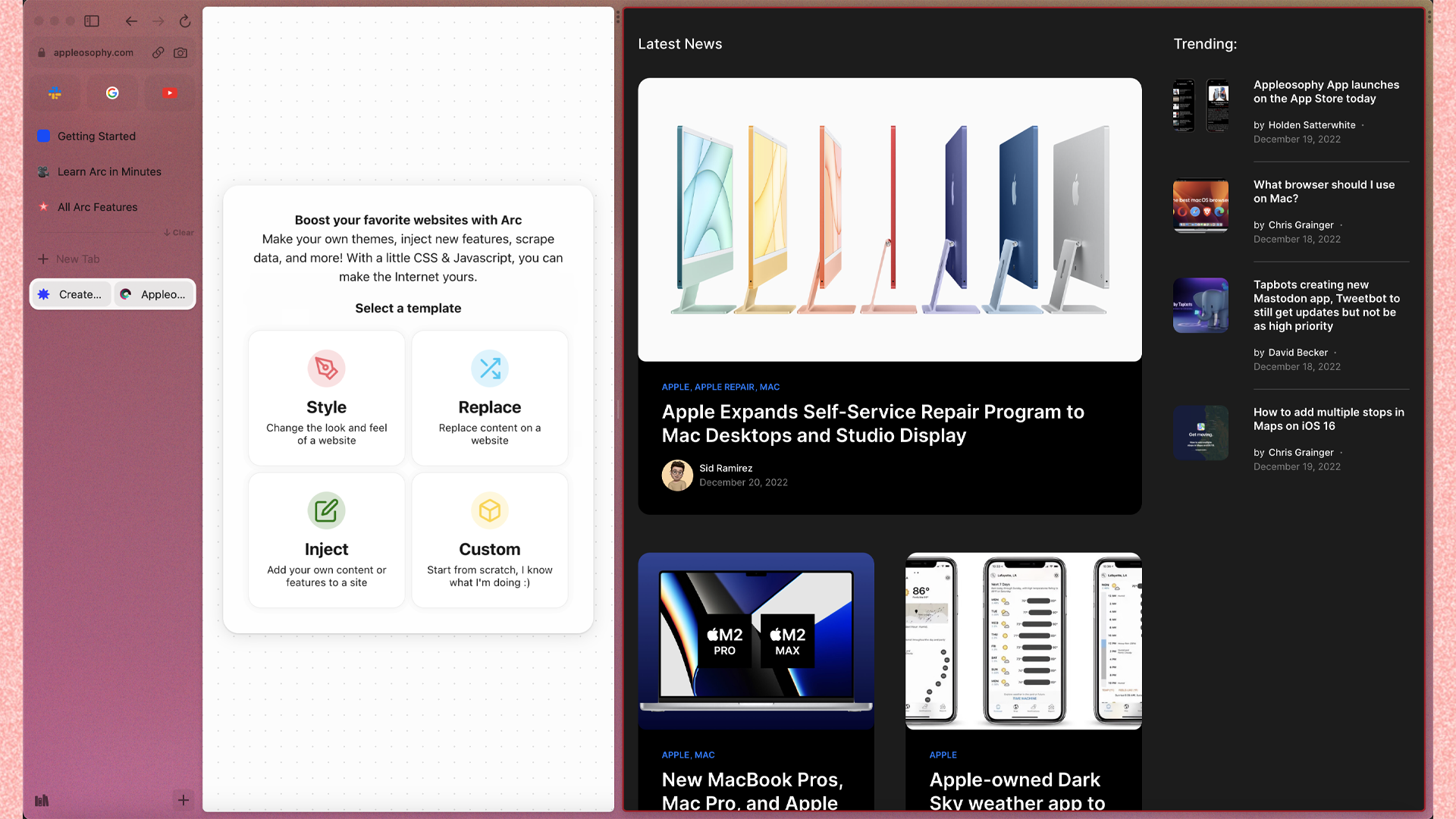Image resolution: width=1456 pixels, height=819 pixels.
Task: Open the Slack favorite tile
Action: point(55,93)
